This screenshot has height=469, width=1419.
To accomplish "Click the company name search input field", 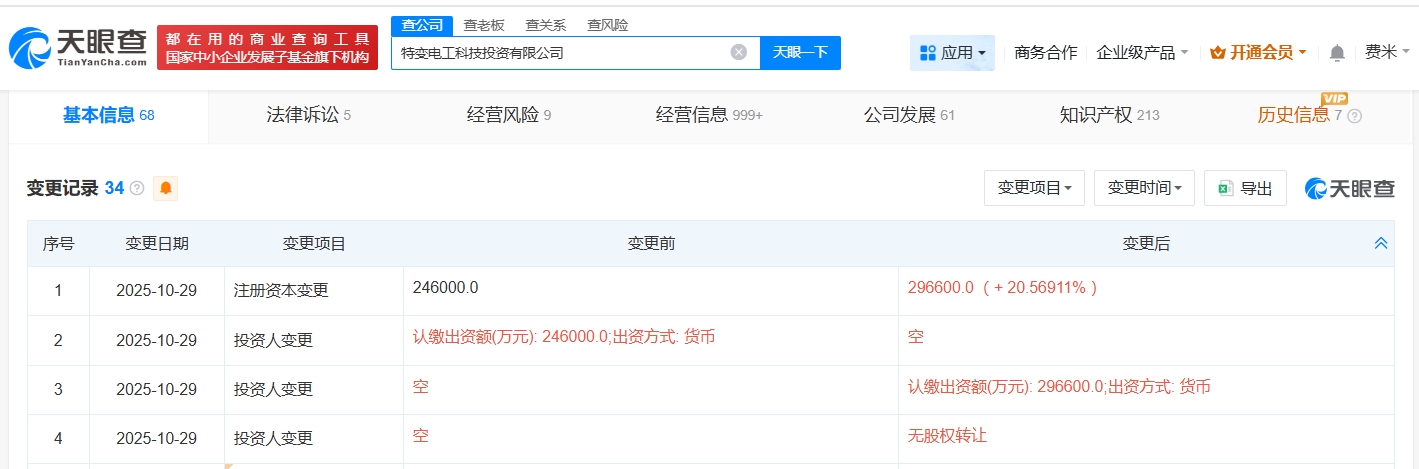I will 560,53.
